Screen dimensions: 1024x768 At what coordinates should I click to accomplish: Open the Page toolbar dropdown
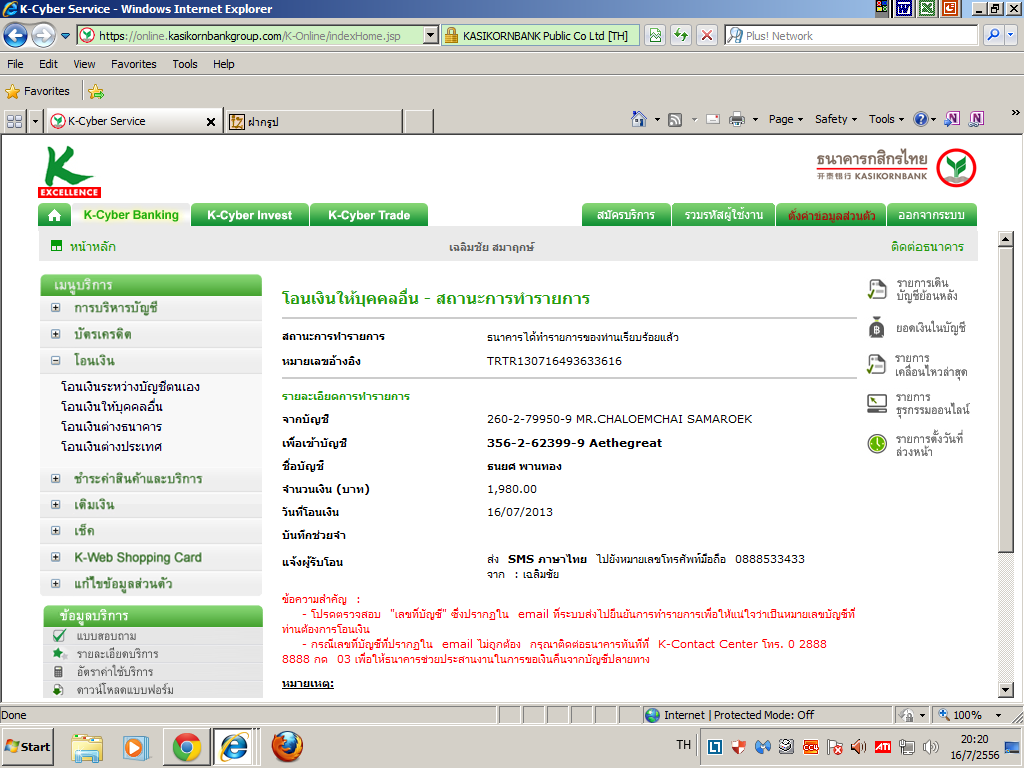786,119
